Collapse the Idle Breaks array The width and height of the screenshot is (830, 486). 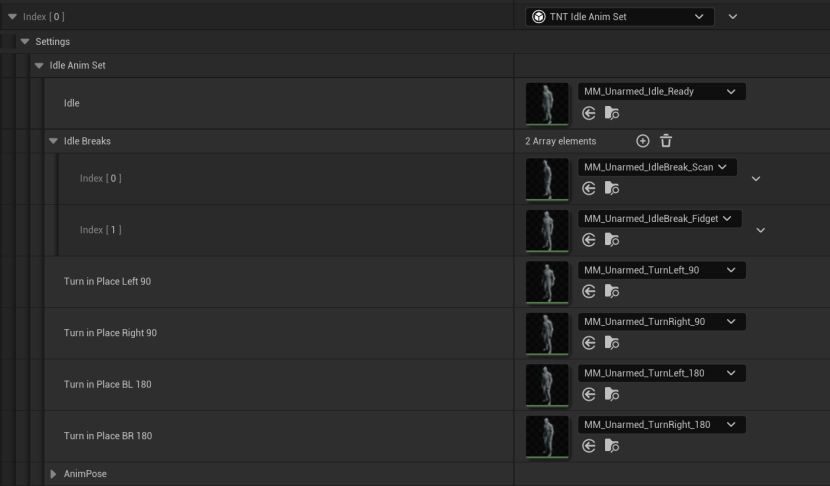click(x=54, y=141)
